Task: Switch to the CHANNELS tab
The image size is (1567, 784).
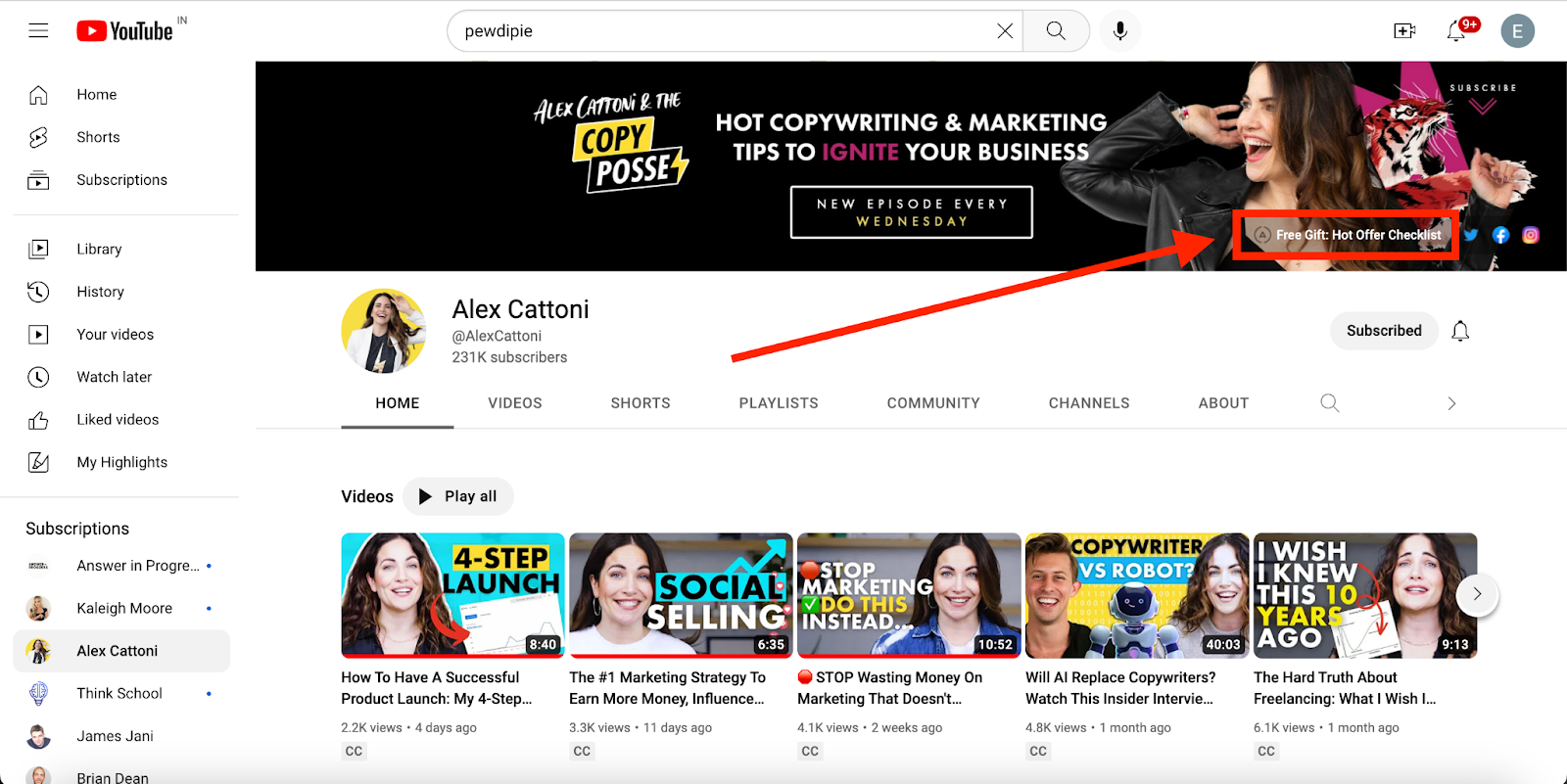Action: tap(1089, 403)
